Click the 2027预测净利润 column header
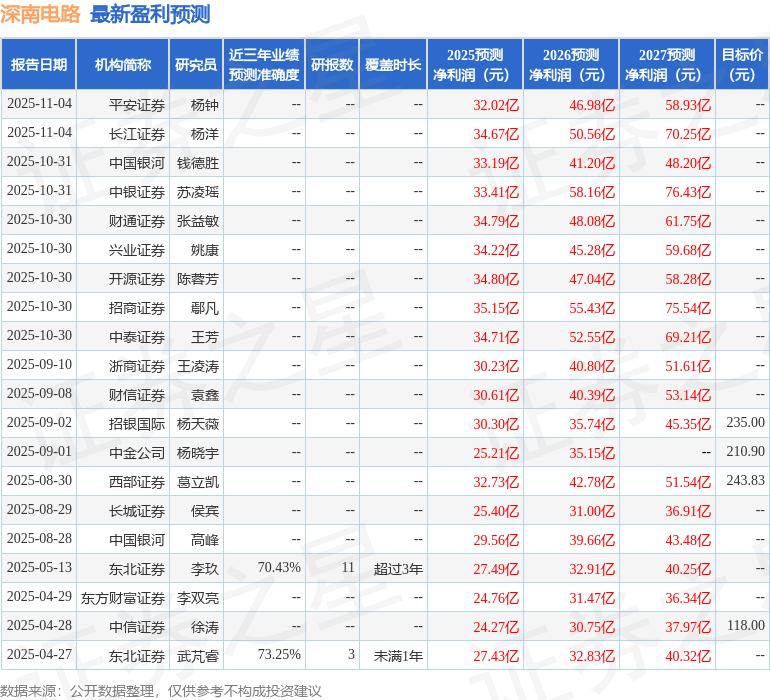The width and height of the screenshot is (770, 700). [x=667, y=65]
